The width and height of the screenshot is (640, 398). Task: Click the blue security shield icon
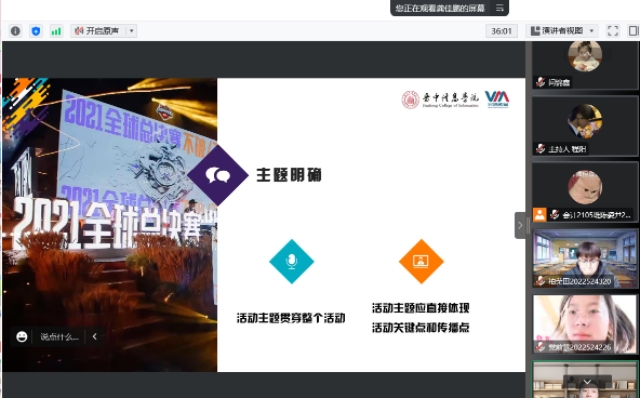[36, 31]
